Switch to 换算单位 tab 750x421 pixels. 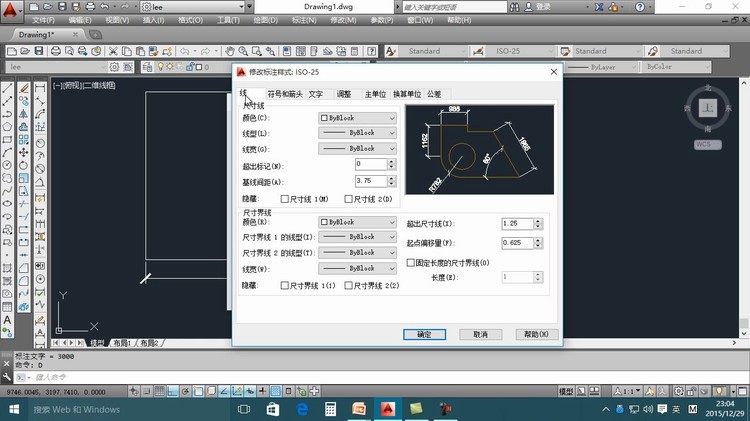[407, 94]
